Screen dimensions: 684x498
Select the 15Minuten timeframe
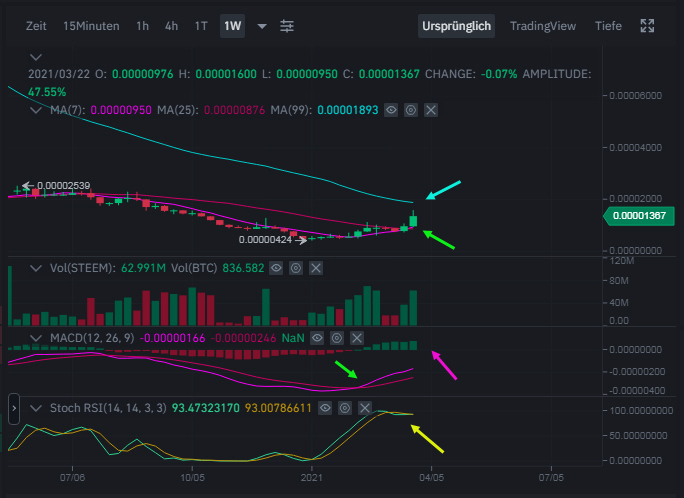[91, 25]
